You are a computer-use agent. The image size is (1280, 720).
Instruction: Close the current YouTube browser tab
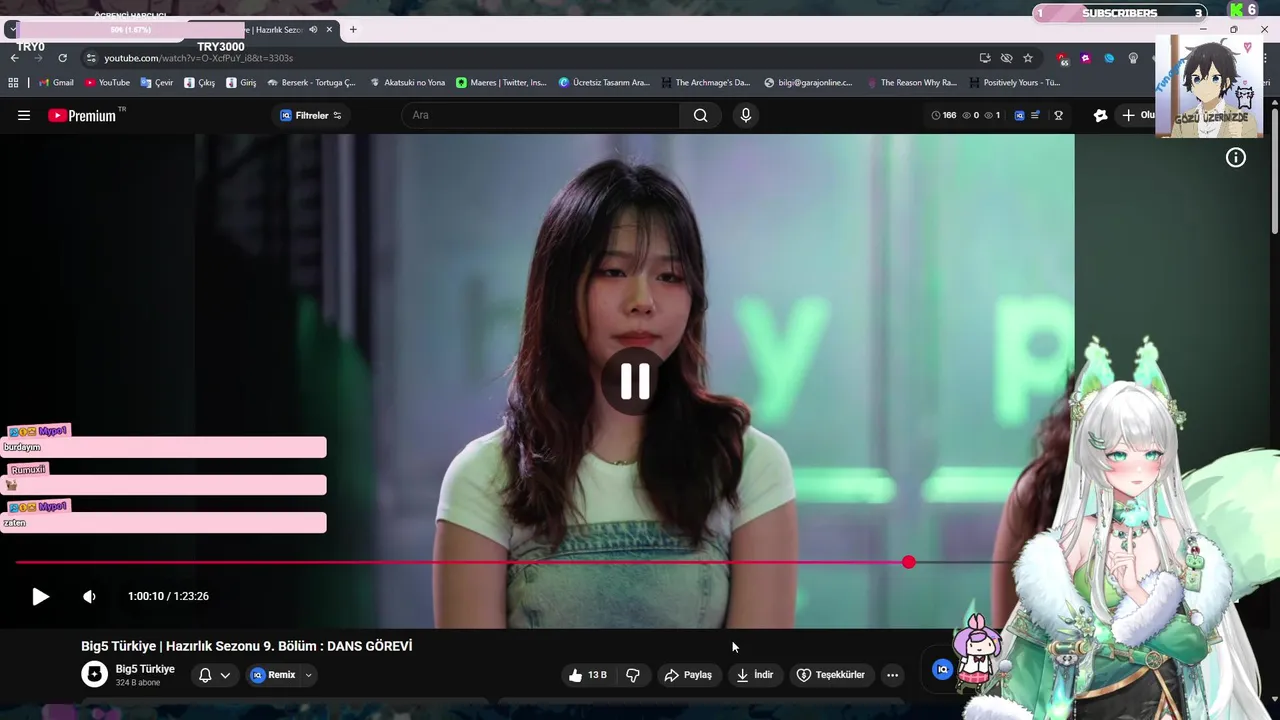coord(329,29)
